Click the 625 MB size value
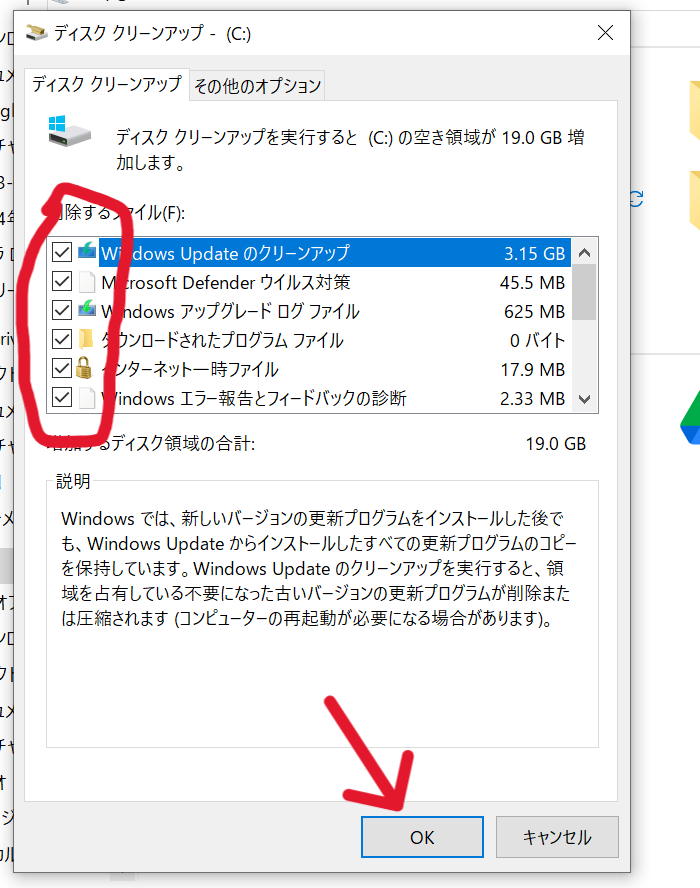 click(534, 311)
